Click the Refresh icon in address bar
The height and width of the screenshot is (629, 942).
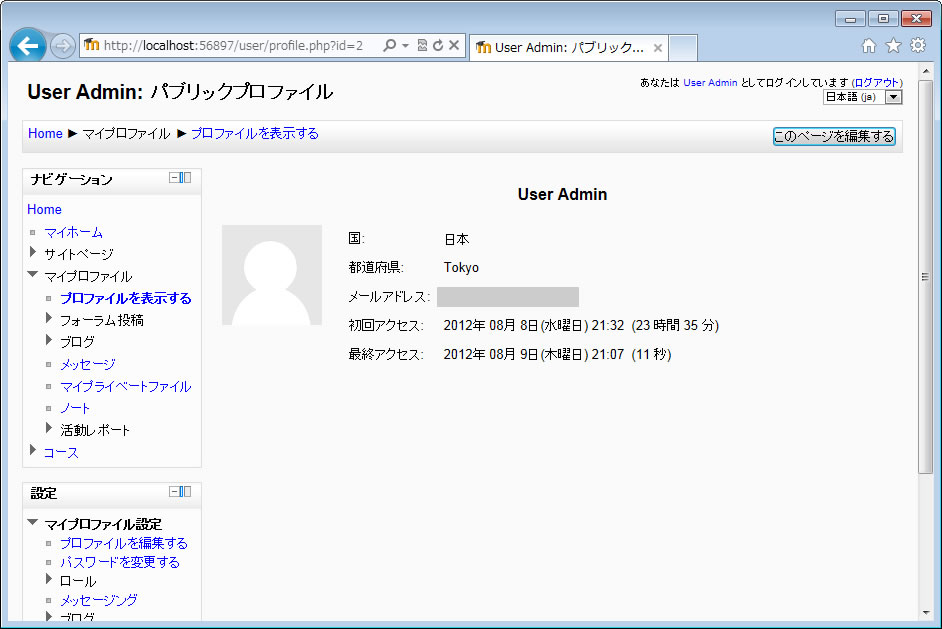pyautogui.click(x=438, y=46)
